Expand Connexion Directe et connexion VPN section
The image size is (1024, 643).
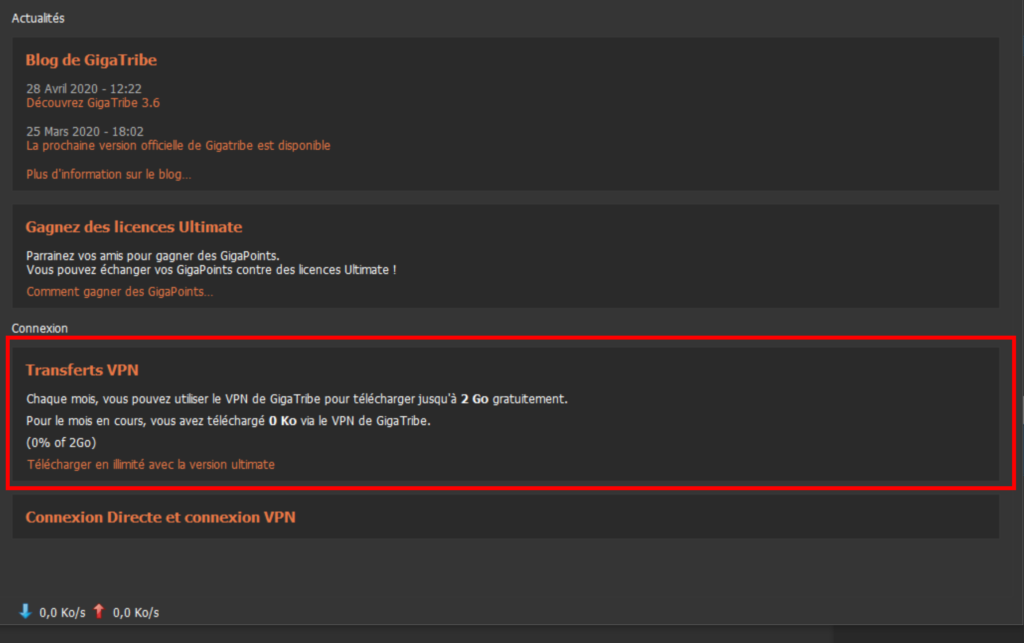[160, 517]
